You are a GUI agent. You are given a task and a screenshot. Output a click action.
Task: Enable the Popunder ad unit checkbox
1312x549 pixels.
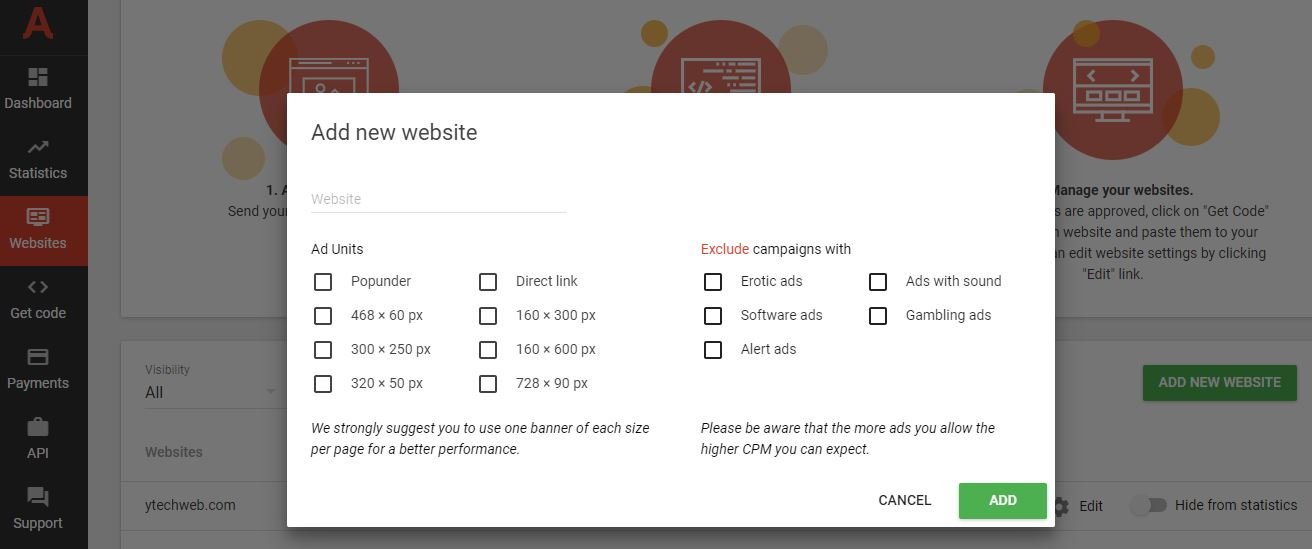tap(323, 282)
